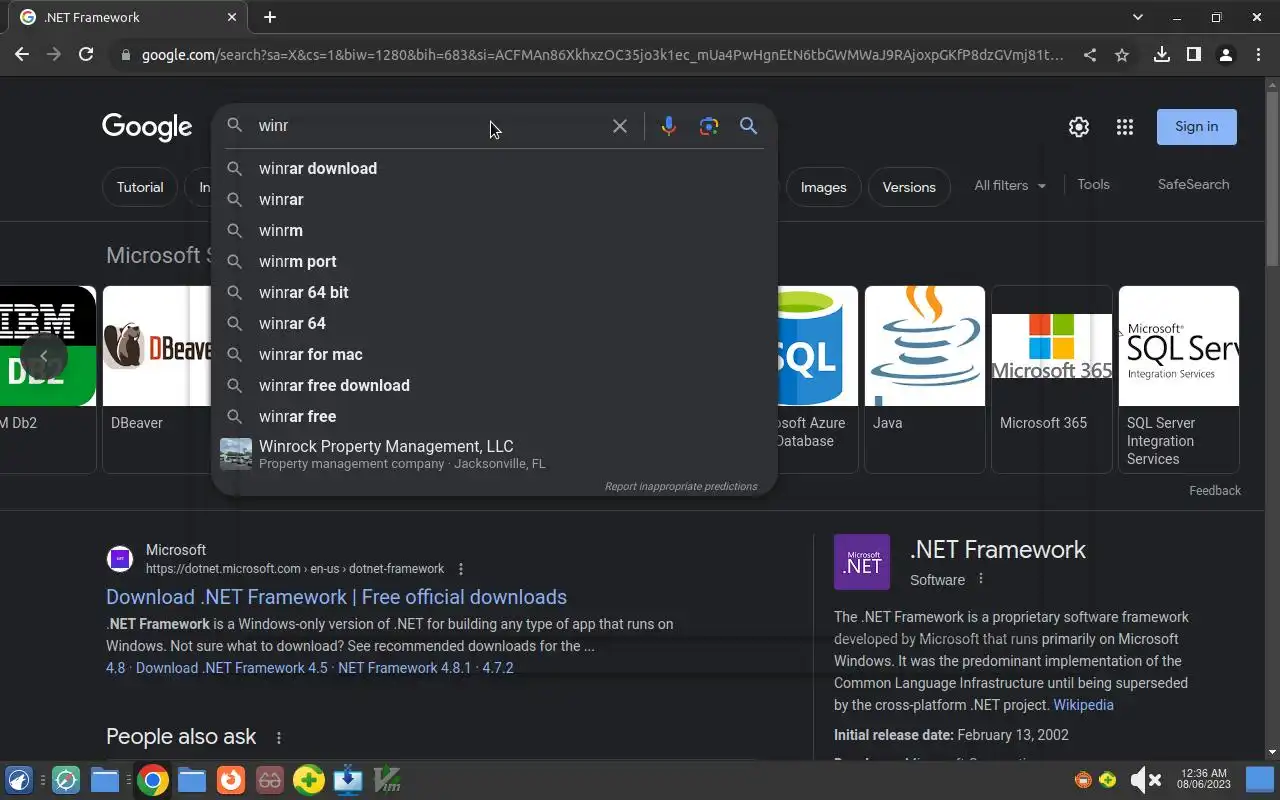Open Google quick settings gear
This screenshot has width=1280, height=800.
[1078, 127]
